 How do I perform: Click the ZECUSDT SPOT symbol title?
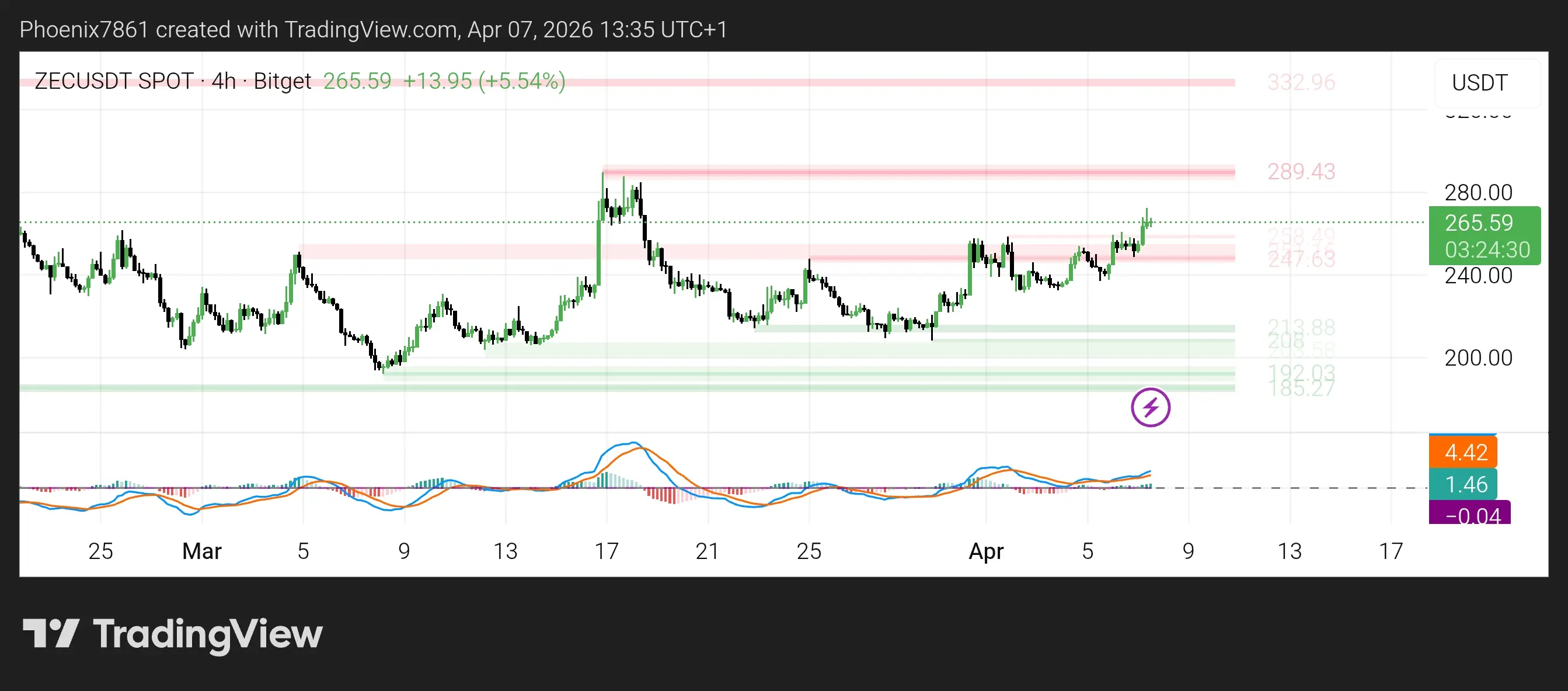click(x=114, y=81)
